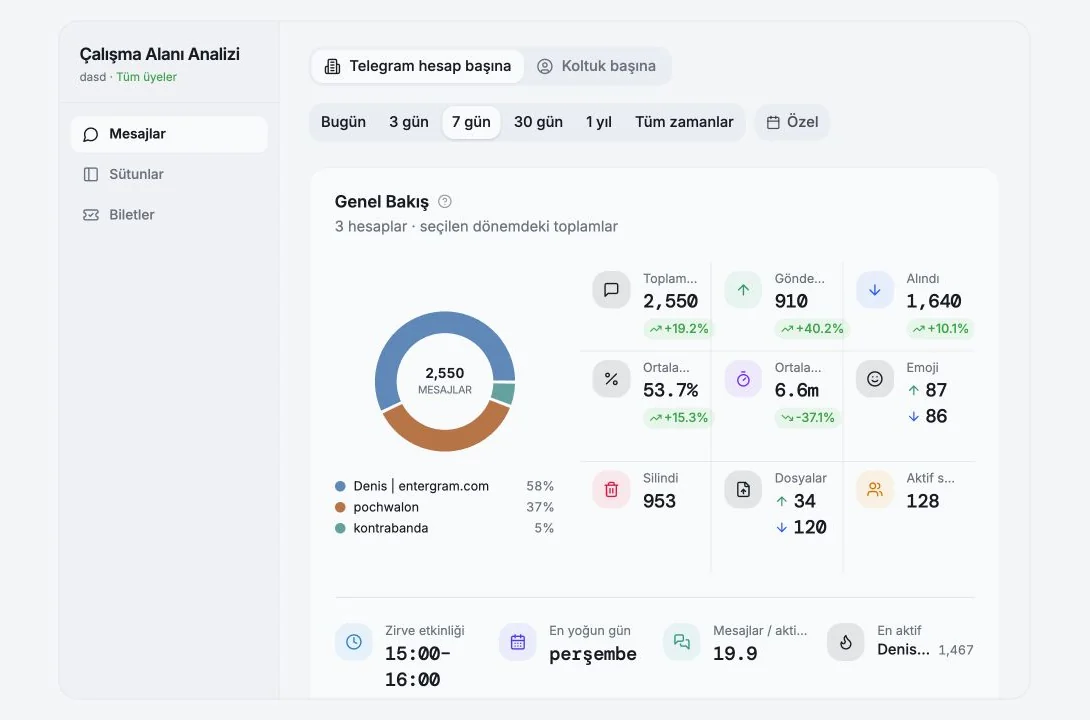Click the flame icon for En aktif

(x=845, y=641)
